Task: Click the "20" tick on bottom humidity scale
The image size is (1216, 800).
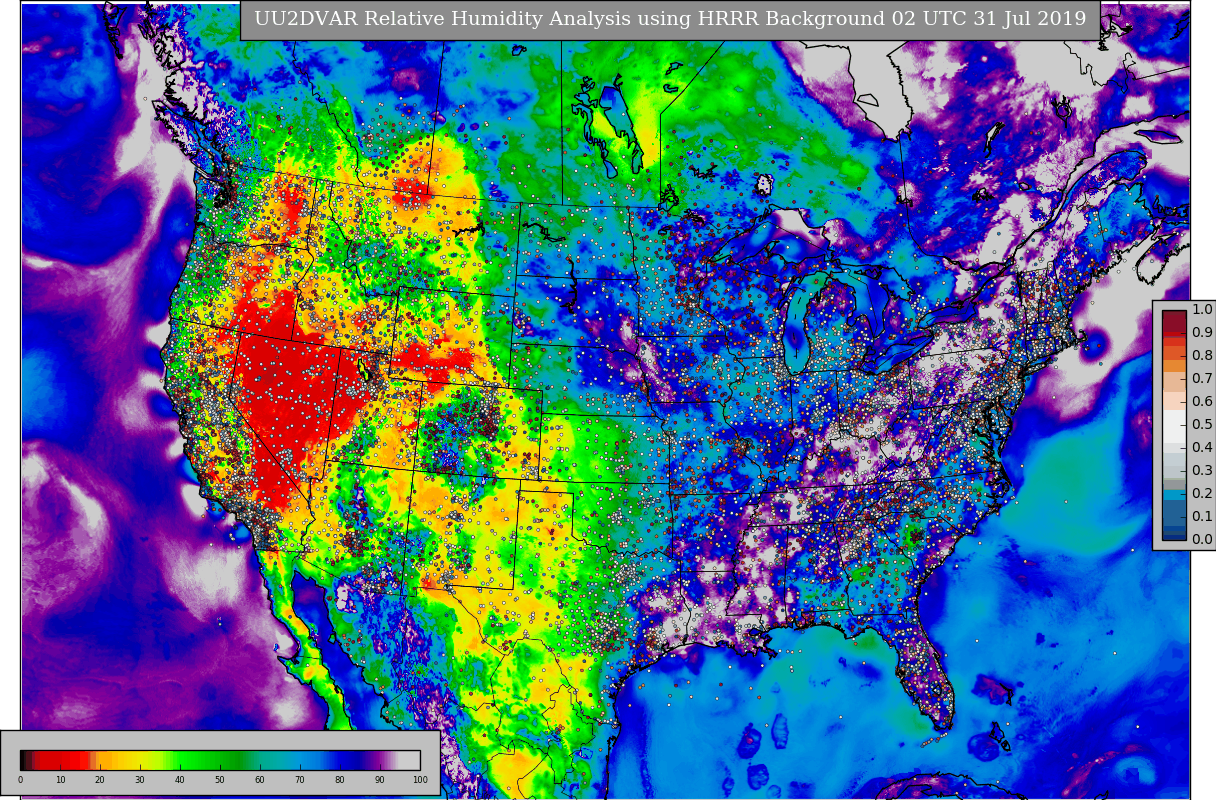Action: (x=100, y=780)
